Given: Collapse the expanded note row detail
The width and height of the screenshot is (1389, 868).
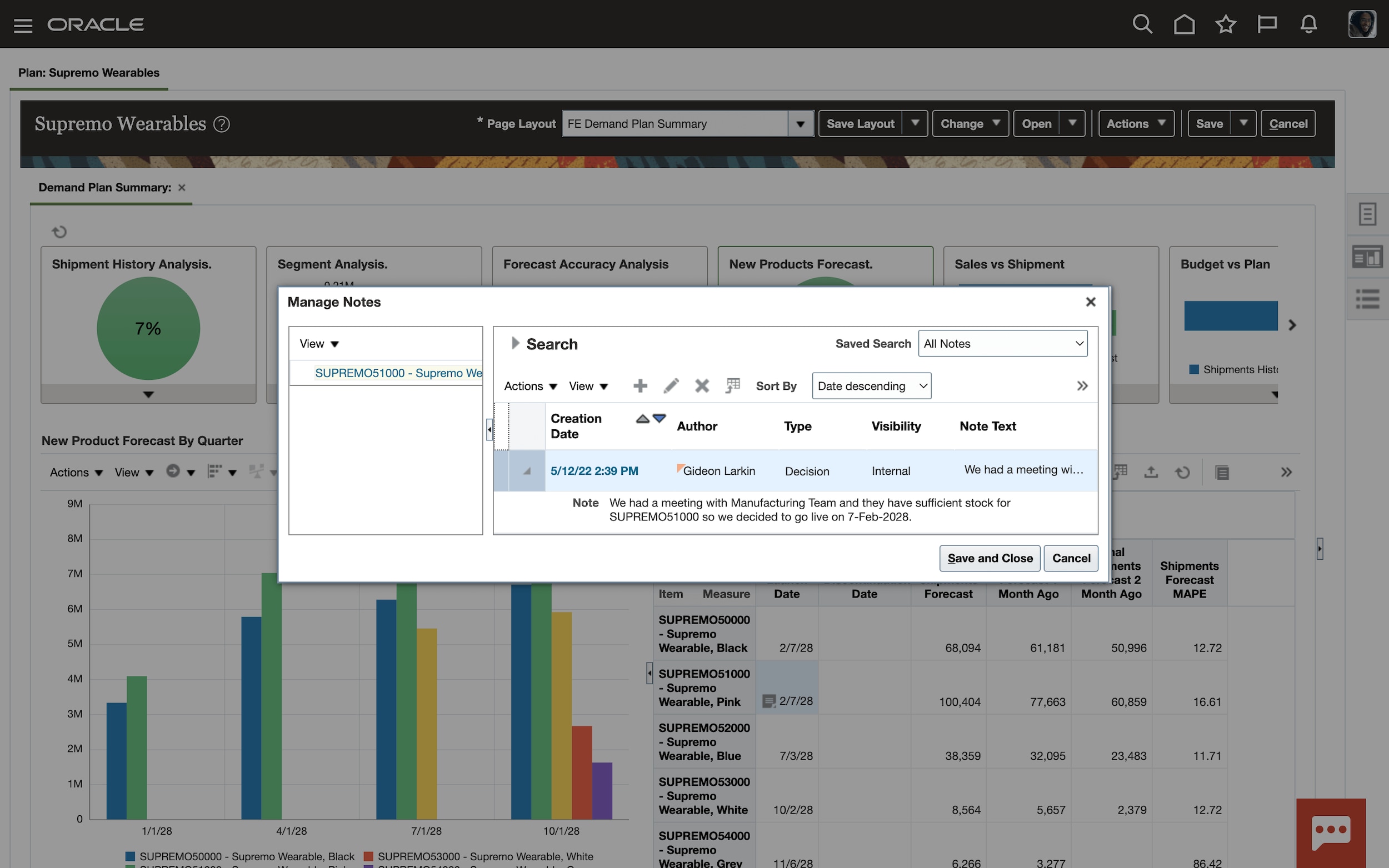Looking at the screenshot, I should (527, 471).
